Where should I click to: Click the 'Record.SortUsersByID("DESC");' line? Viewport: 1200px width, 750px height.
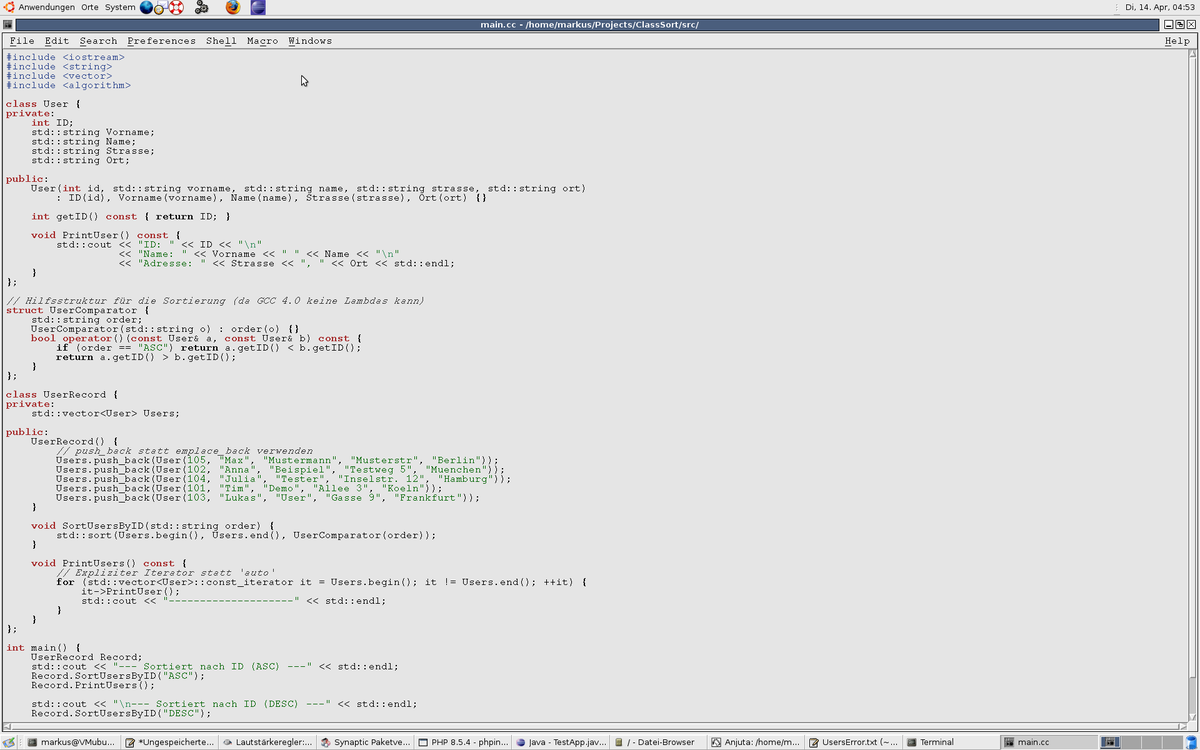121,713
